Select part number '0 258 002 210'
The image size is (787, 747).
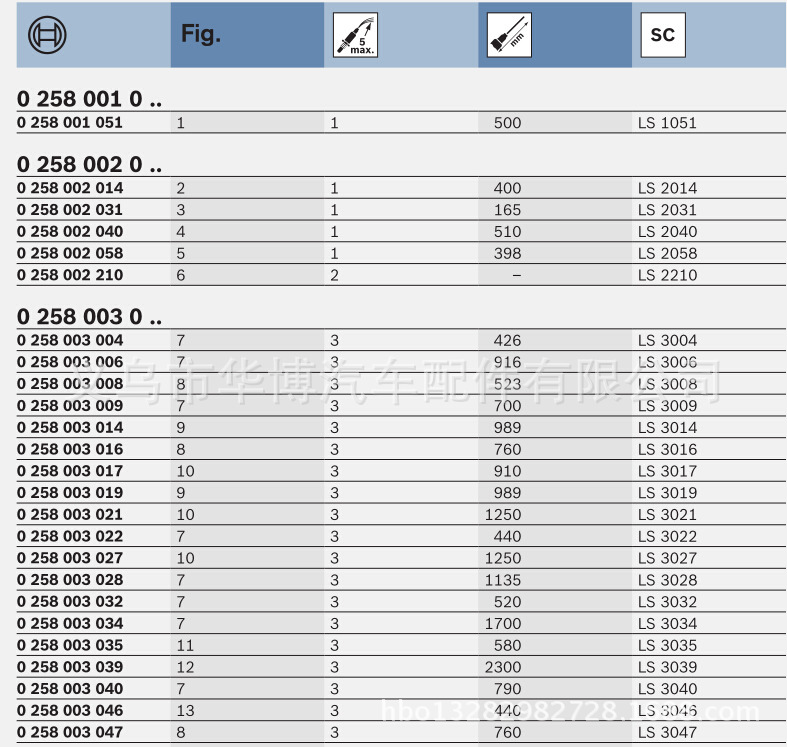click(x=70, y=275)
